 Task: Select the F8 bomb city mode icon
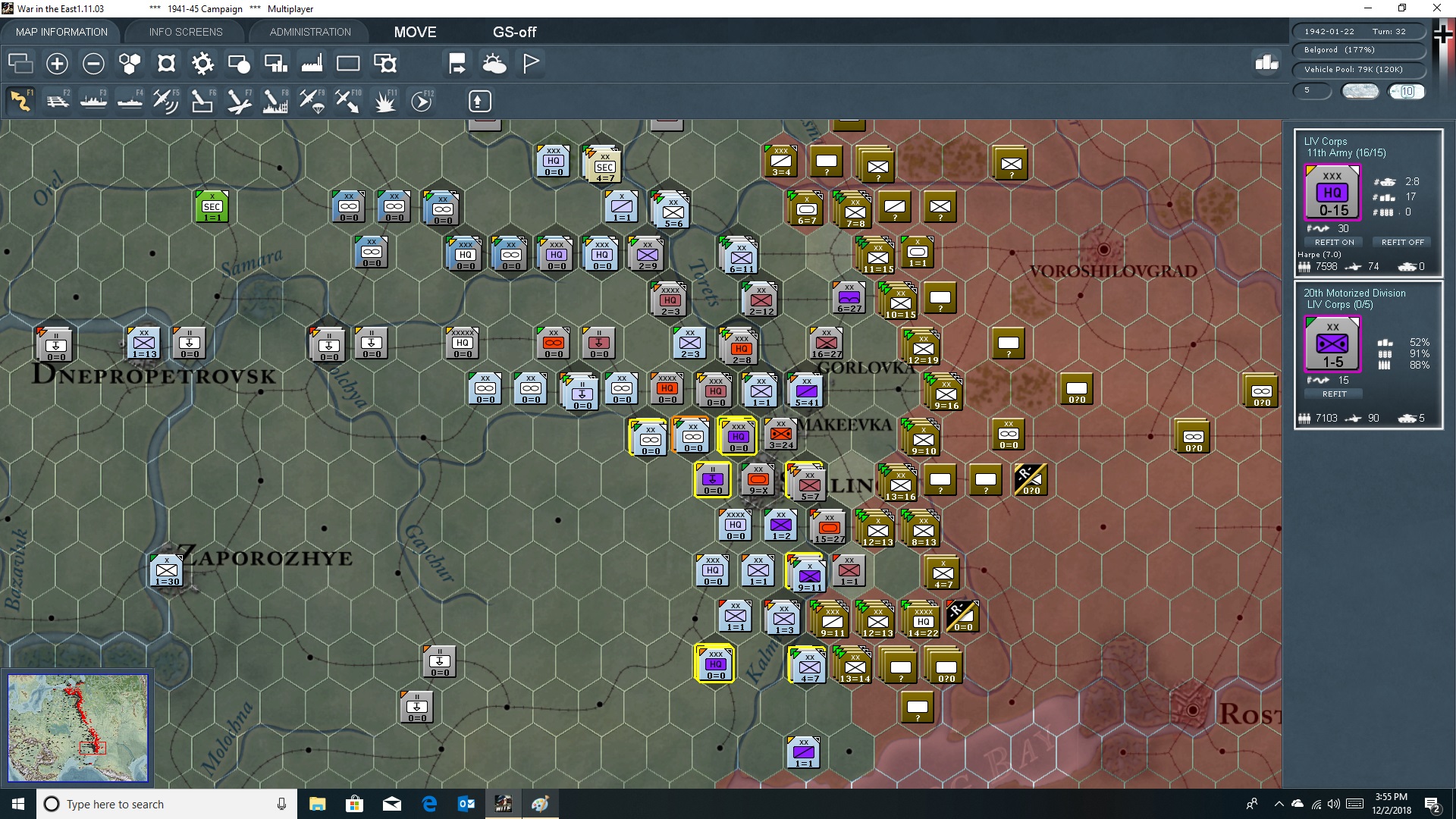(x=275, y=101)
